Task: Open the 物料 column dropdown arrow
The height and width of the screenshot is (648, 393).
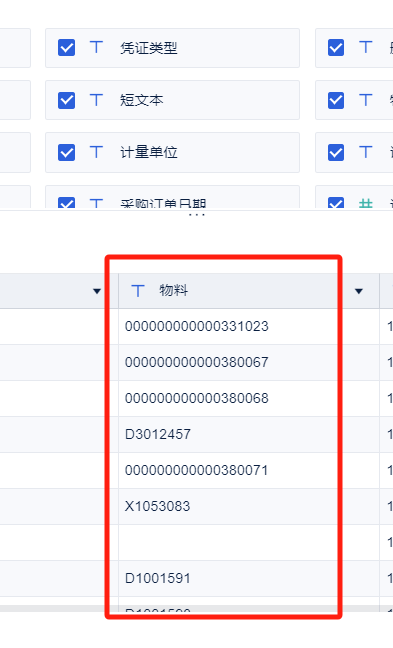Action: coord(359,291)
